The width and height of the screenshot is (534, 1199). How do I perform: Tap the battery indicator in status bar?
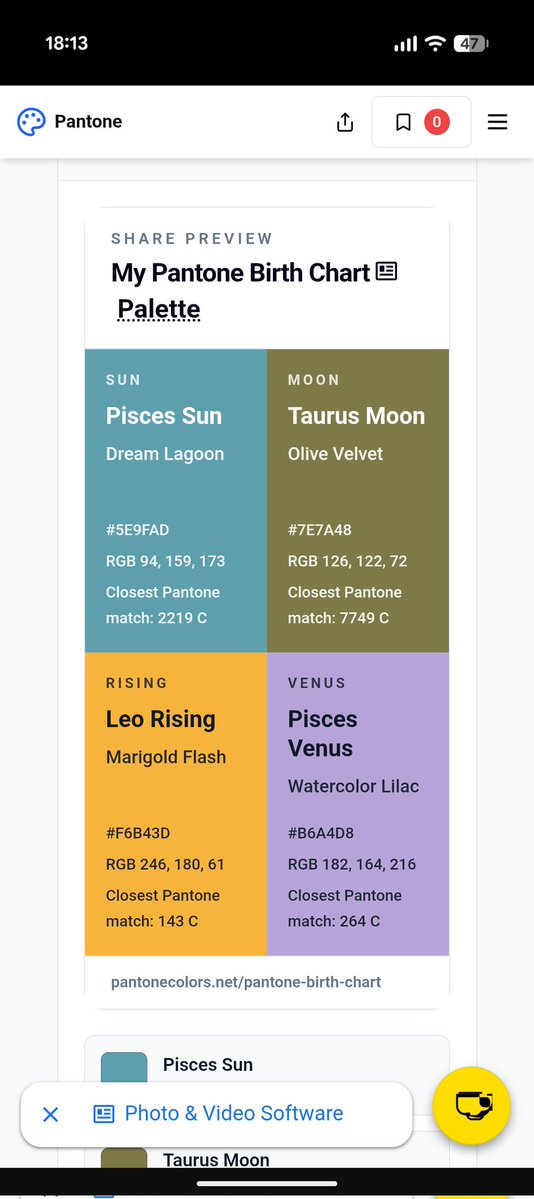point(471,44)
